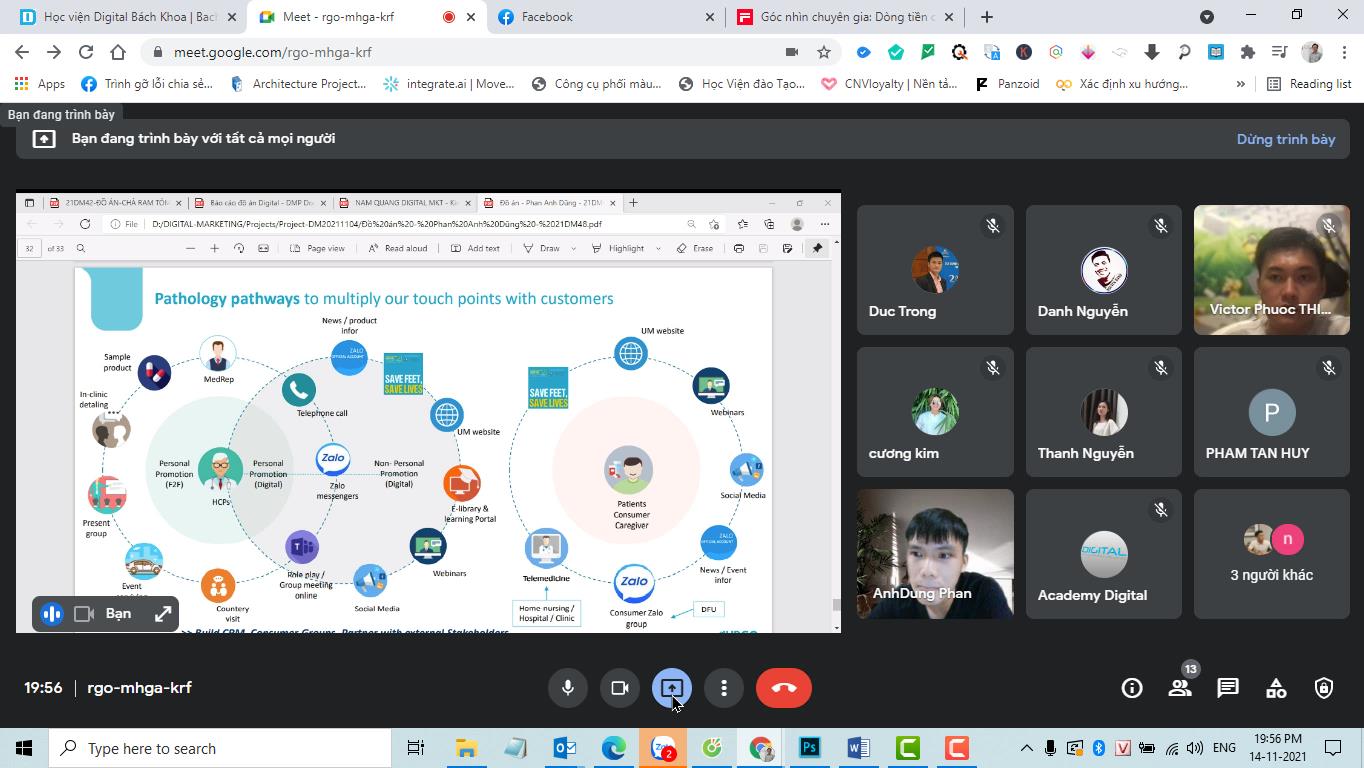Open the Meet activities panel
This screenshot has height=768, width=1364.
tap(1276, 688)
